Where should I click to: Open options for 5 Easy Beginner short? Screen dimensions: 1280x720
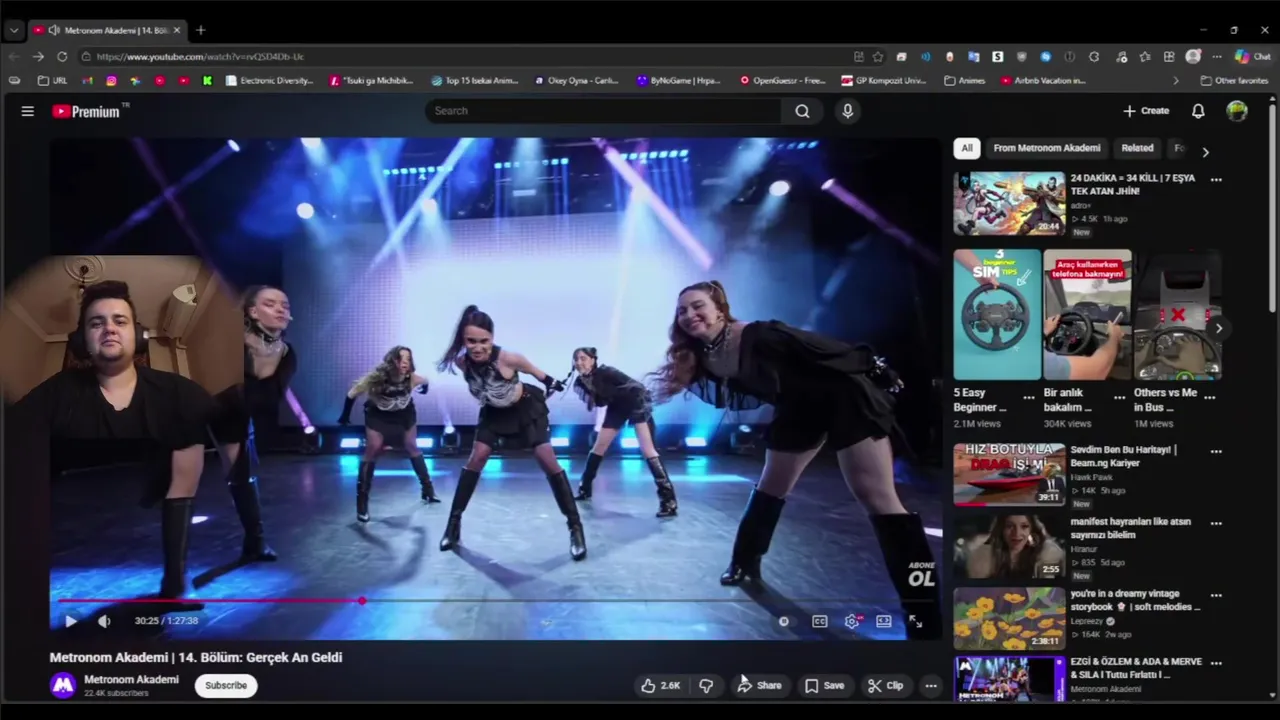coord(1030,397)
